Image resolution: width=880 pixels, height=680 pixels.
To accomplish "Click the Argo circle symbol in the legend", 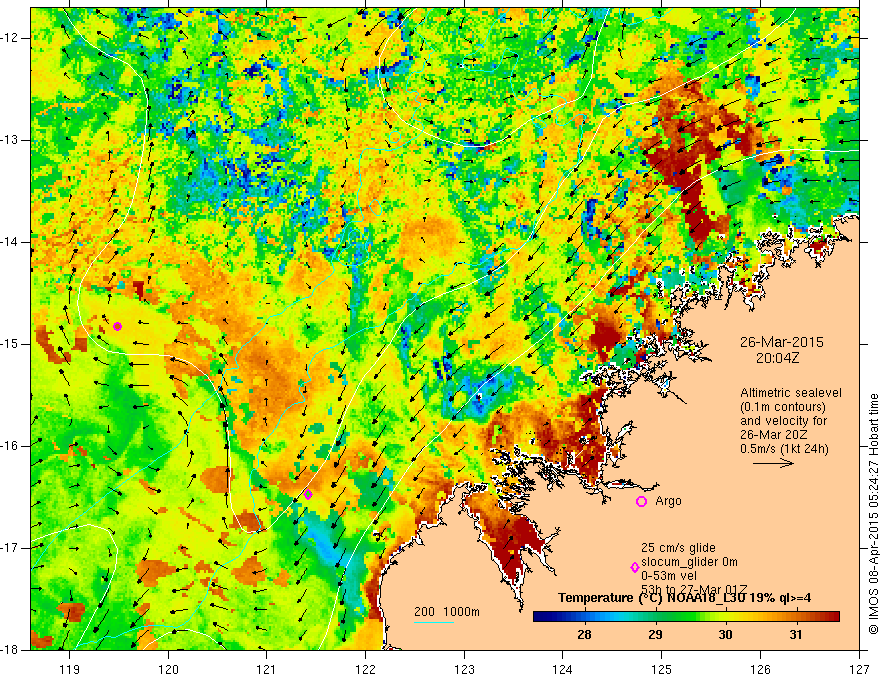I will [641, 502].
